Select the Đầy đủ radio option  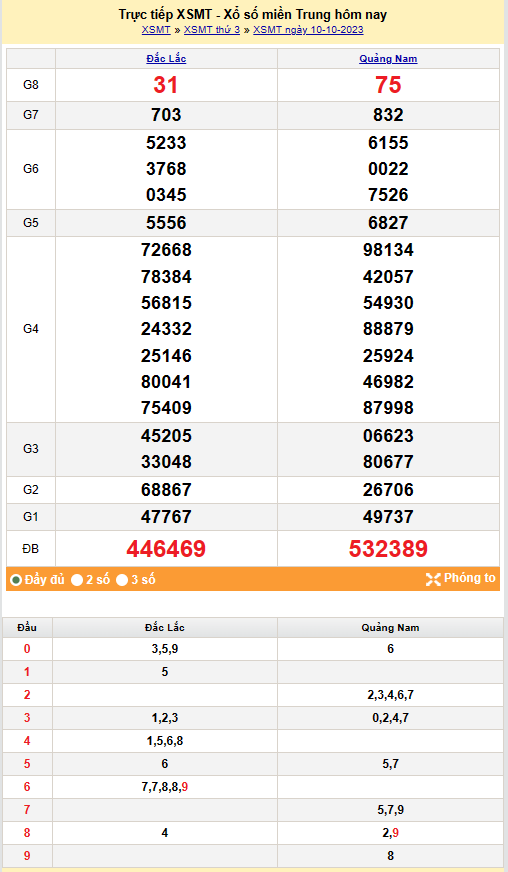(x=16, y=580)
